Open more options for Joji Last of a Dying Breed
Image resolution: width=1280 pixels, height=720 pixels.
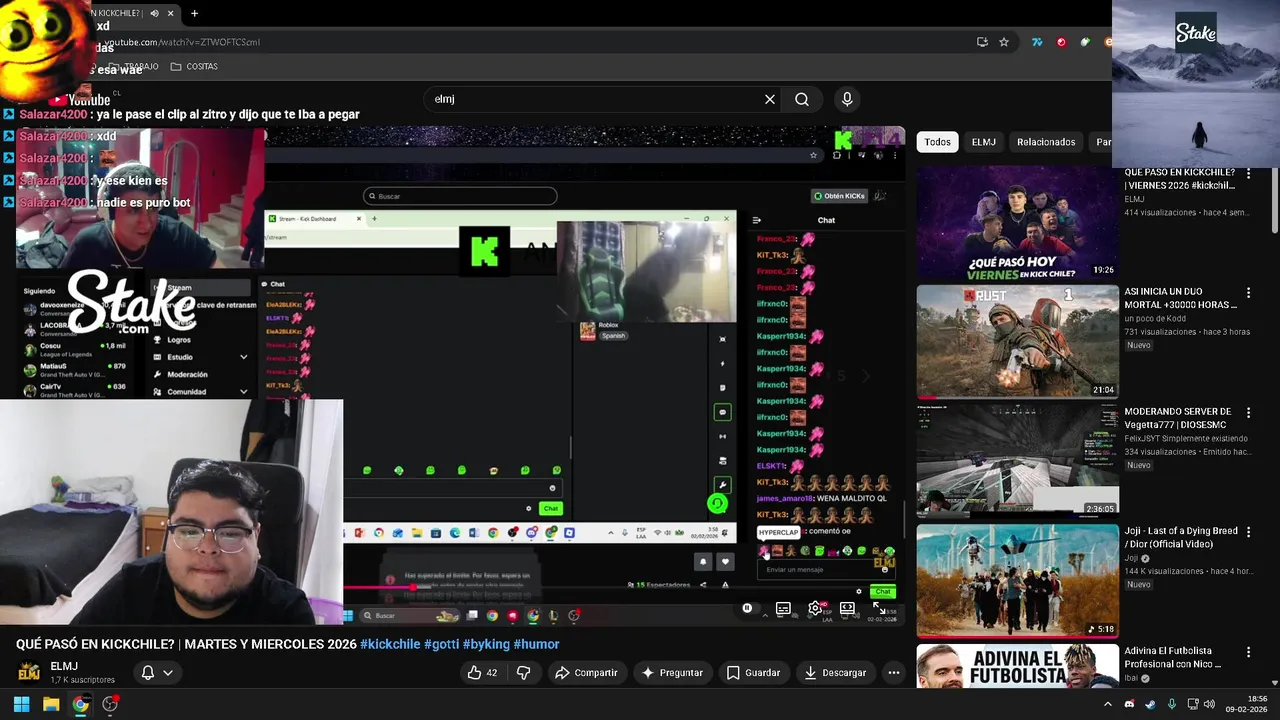click(1248, 532)
